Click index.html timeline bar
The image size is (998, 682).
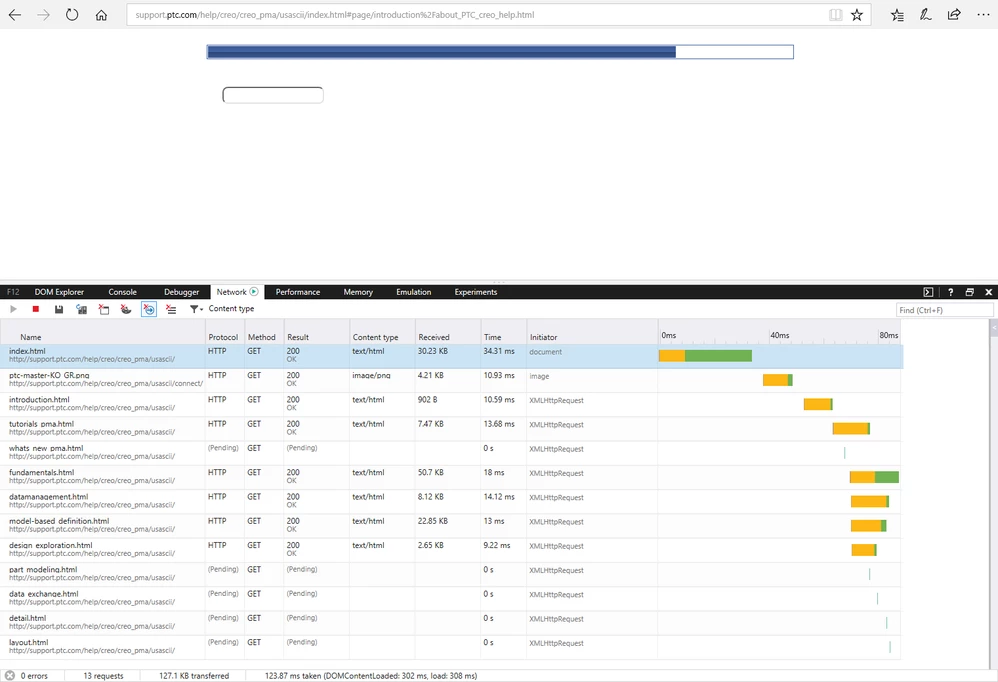point(705,356)
